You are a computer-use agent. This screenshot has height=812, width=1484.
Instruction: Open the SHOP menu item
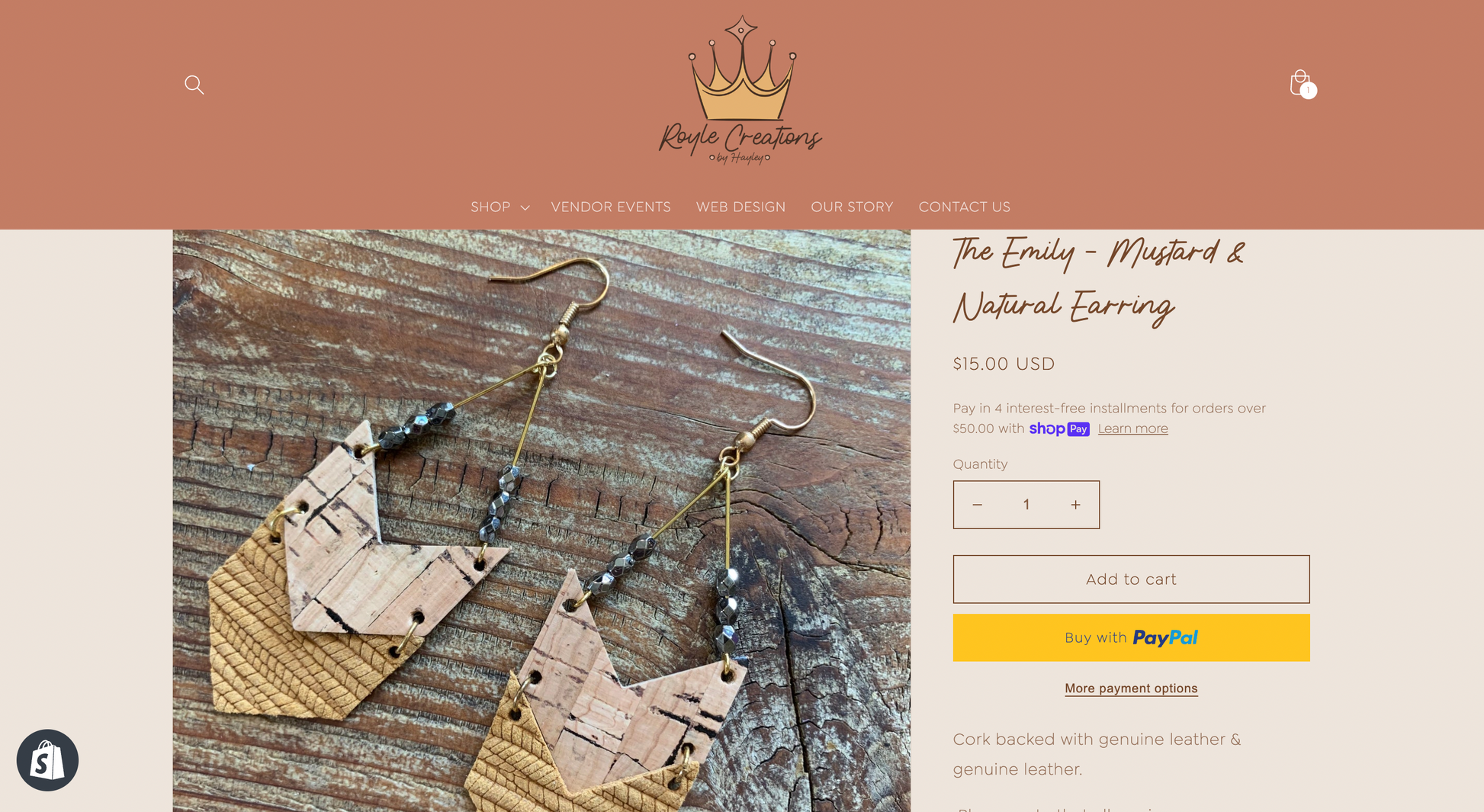490,207
